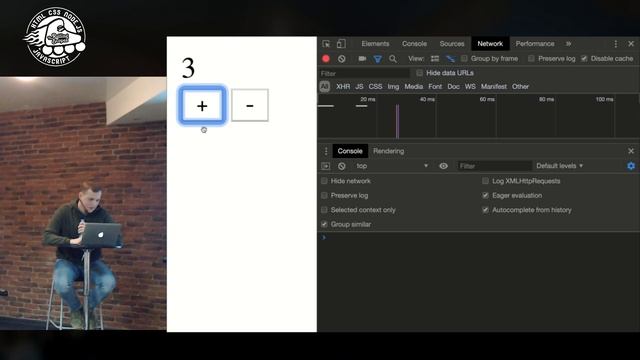Uncheck Eager evaluation option
The image size is (640, 360).
point(485,196)
